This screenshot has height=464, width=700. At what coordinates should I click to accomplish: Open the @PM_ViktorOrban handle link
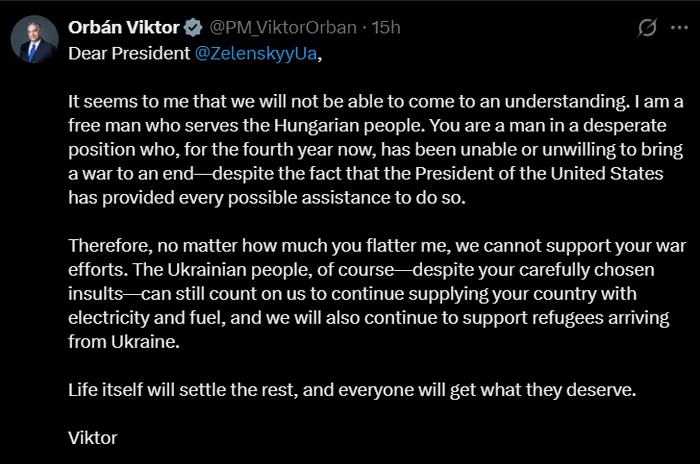283,28
